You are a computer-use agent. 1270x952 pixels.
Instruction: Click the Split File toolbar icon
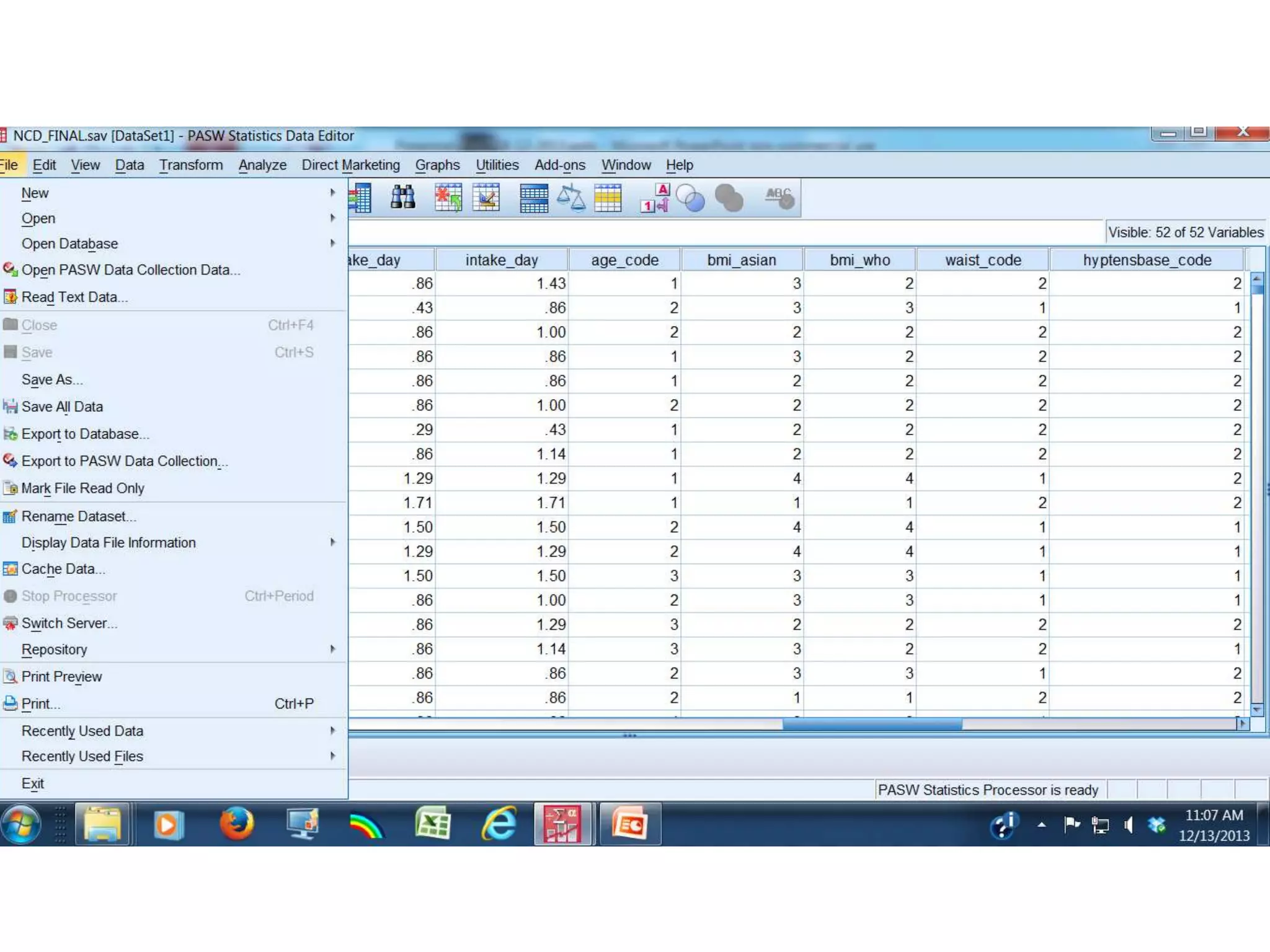[x=533, y=198]
